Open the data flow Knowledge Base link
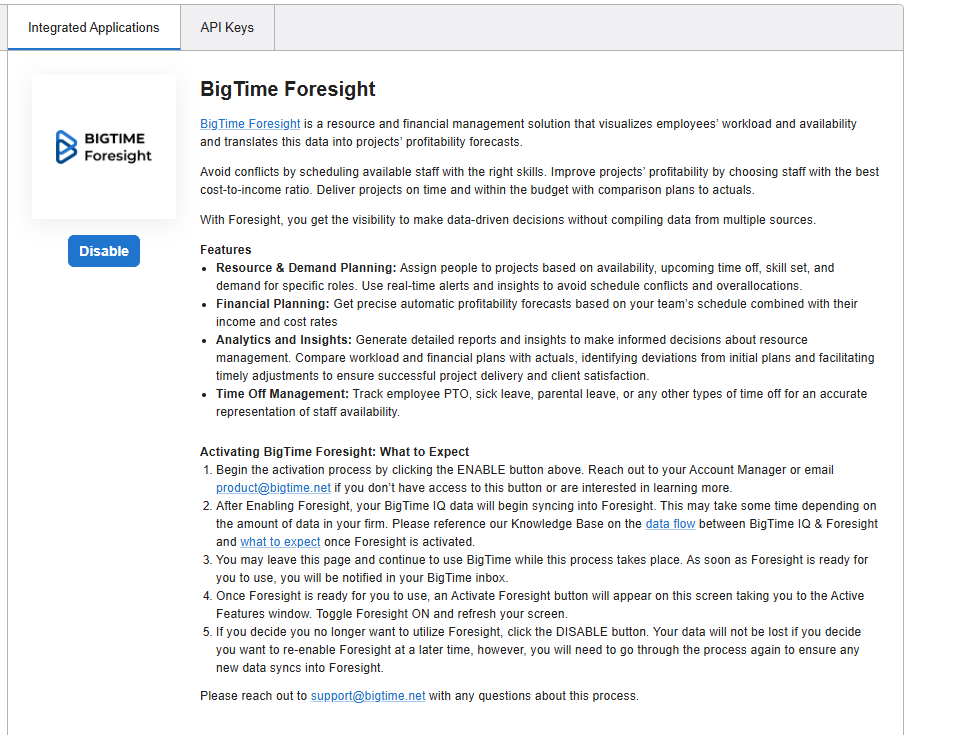 [670, 524]
